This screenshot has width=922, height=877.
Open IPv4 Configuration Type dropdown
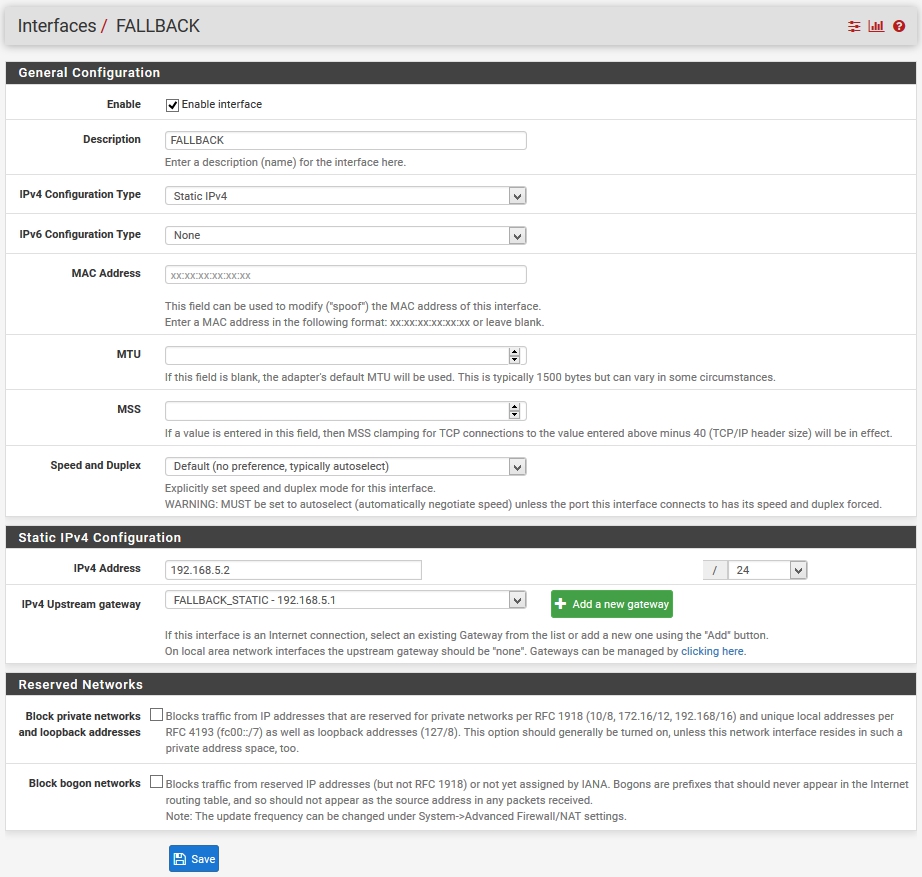(x=345, y=196)
